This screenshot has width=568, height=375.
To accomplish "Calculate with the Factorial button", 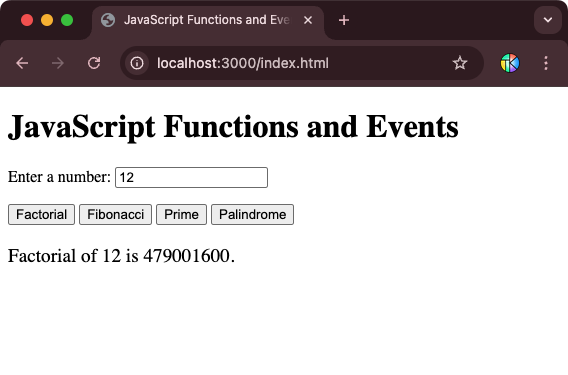I will [x=41, y=214].
